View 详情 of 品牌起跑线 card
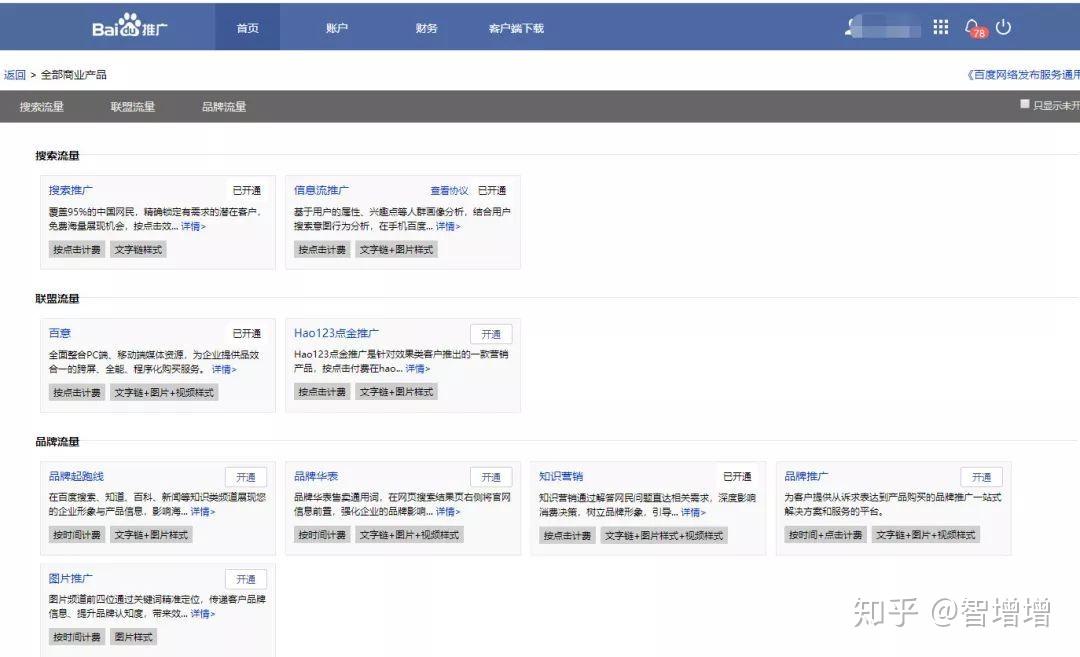 [202, 511]
